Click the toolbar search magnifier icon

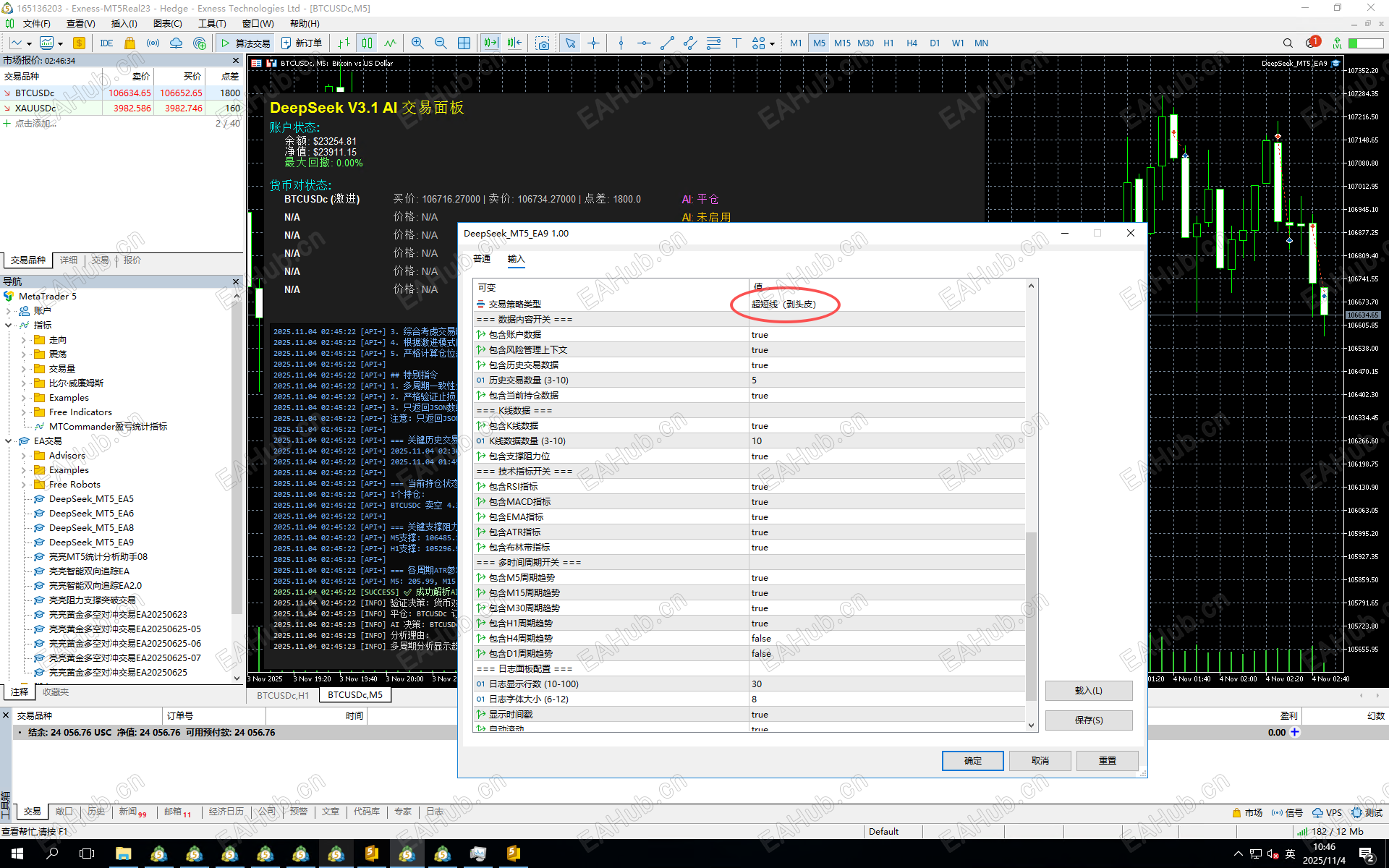[x=1288, y=43]
